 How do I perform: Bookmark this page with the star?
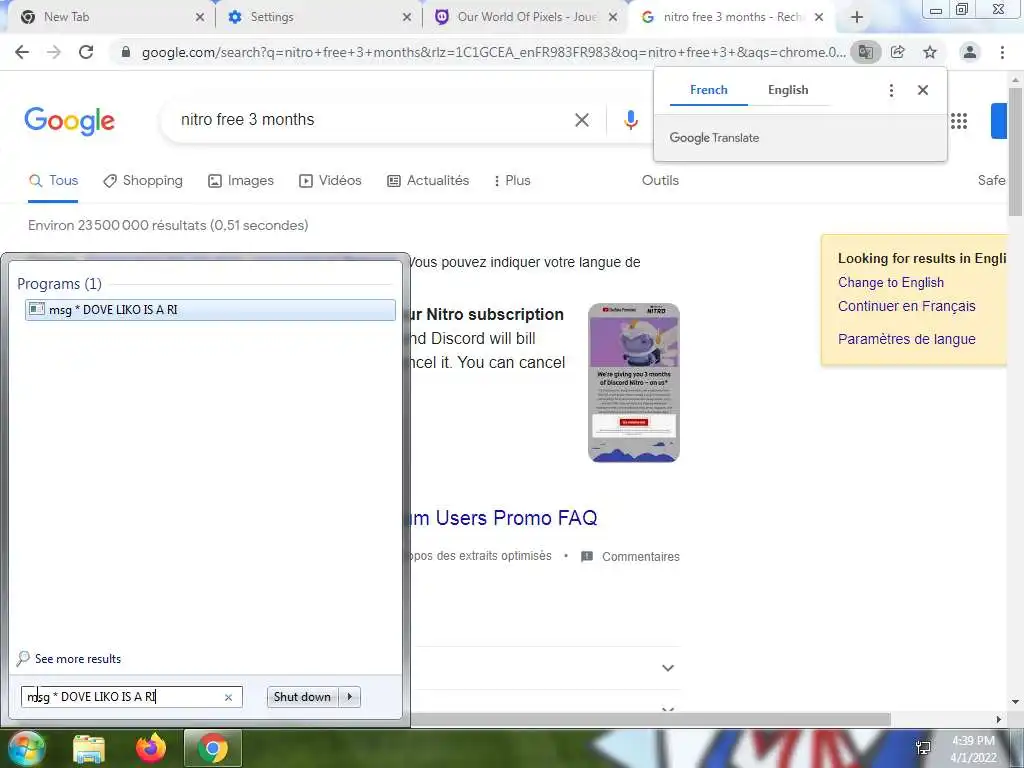tap(930, 52)
